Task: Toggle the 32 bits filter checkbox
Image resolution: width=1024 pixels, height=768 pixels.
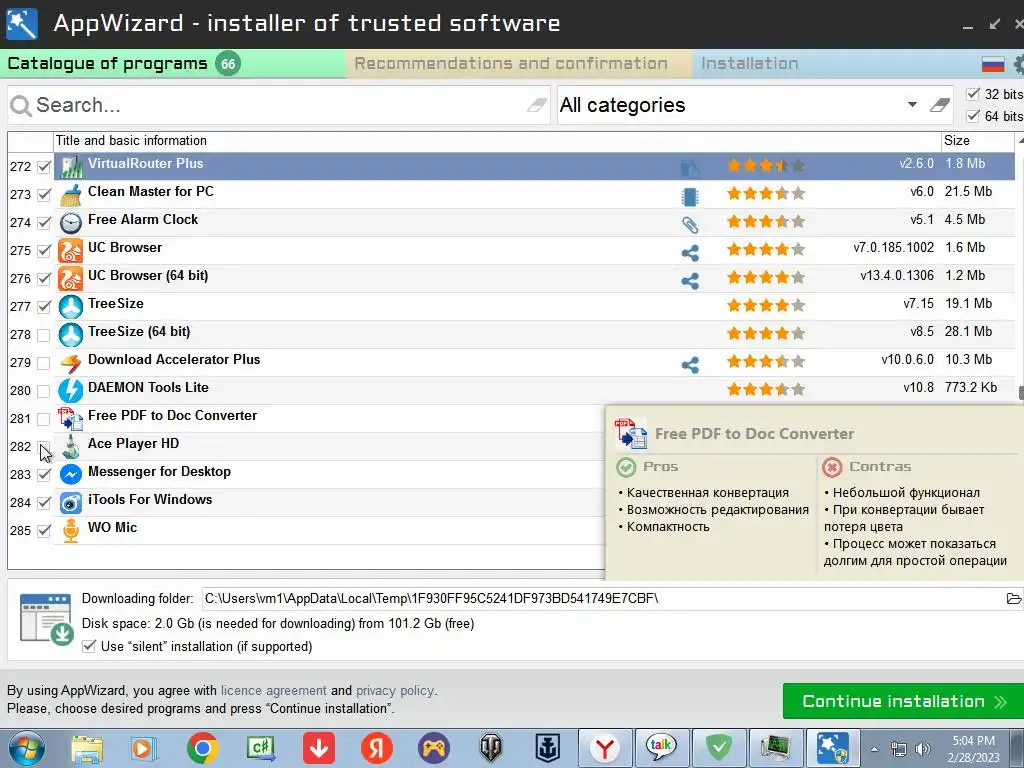Action: pyautogui.click(x=973, y=94)
